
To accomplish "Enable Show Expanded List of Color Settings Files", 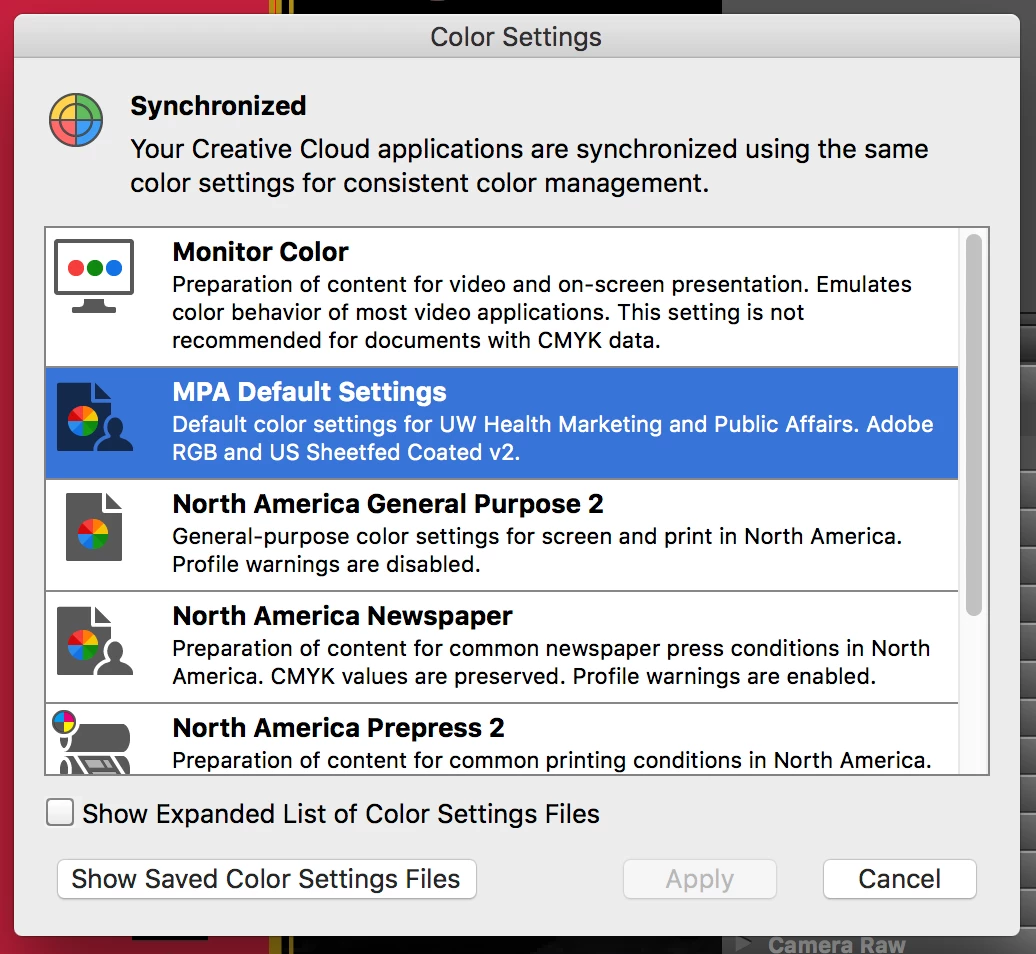I will (59, 813).
